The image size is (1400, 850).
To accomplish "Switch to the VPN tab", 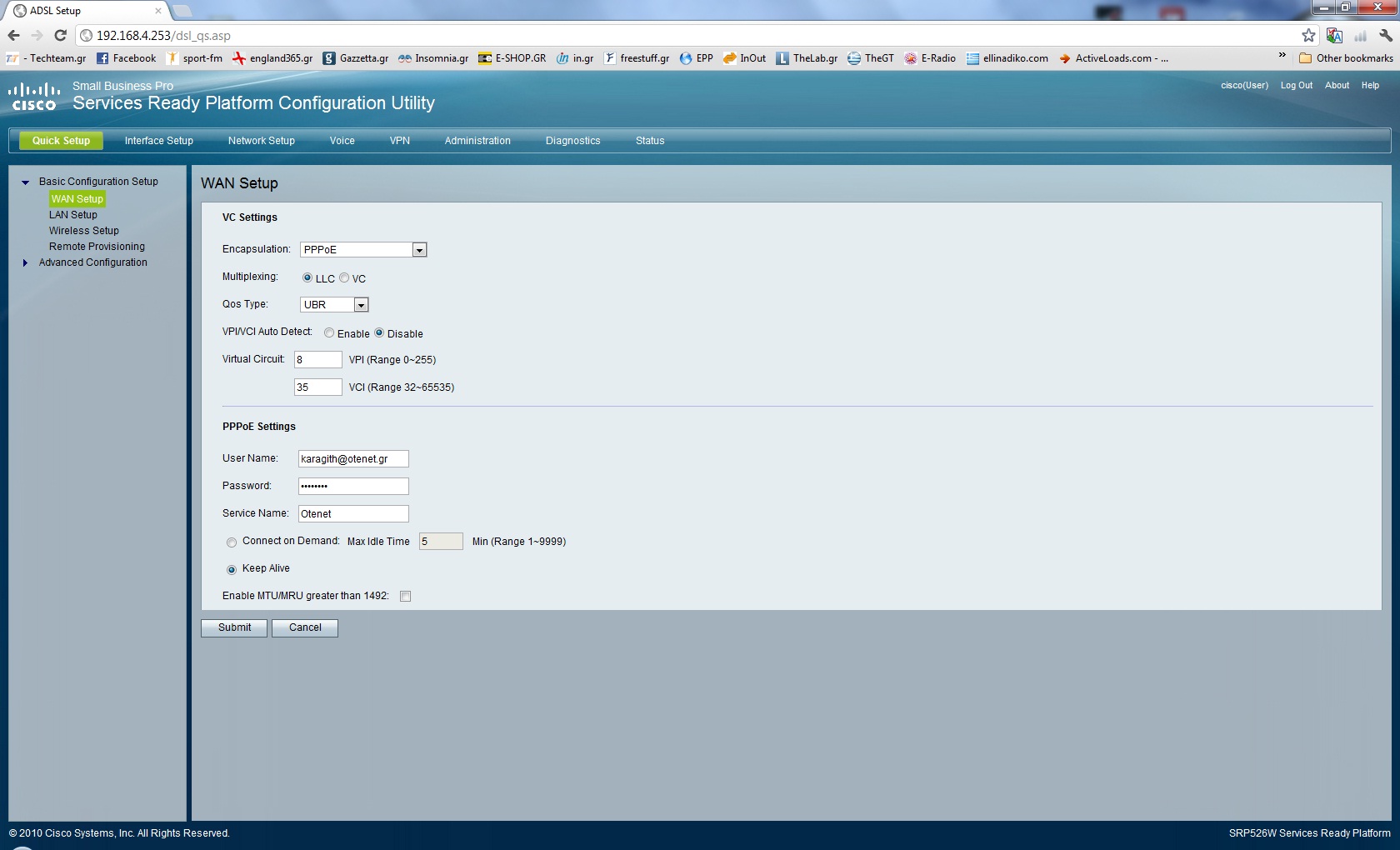I will coord(400,141).
